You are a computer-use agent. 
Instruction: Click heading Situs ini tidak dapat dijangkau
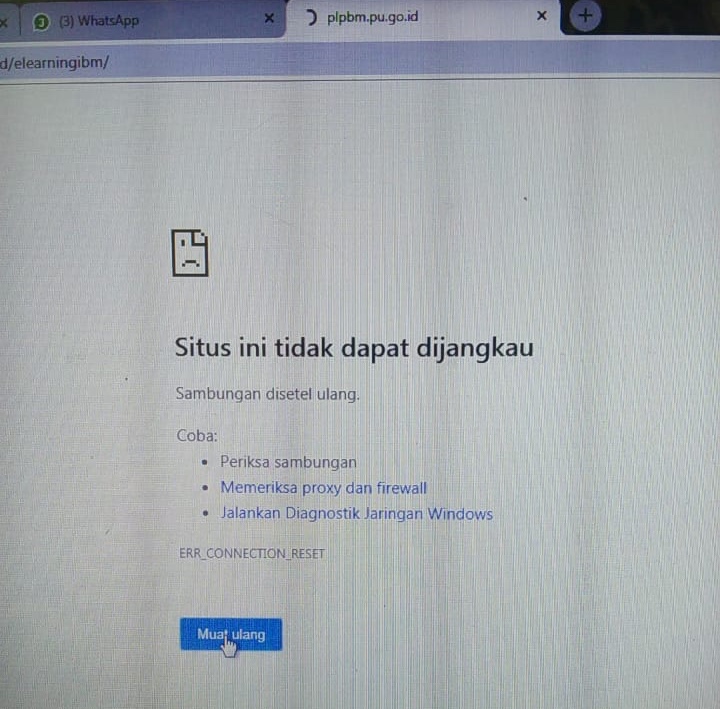coord(354,348)
